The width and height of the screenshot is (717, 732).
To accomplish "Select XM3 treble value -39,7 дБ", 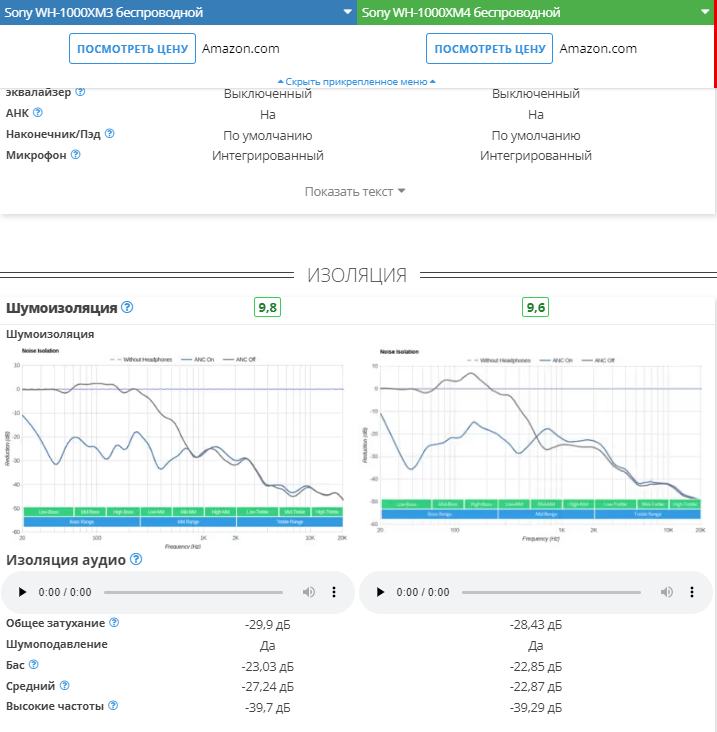I will point(267,708).
